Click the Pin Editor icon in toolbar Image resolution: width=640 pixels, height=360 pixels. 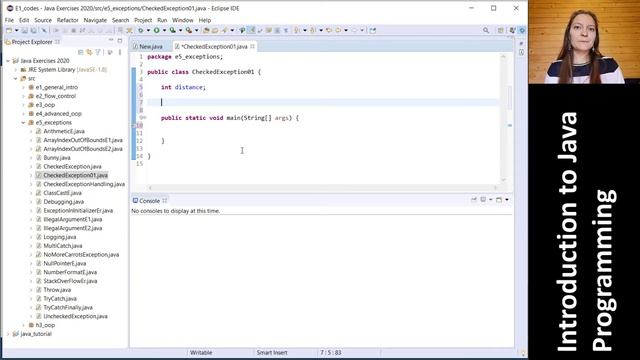pyautogui.click(x=372, y=30)
